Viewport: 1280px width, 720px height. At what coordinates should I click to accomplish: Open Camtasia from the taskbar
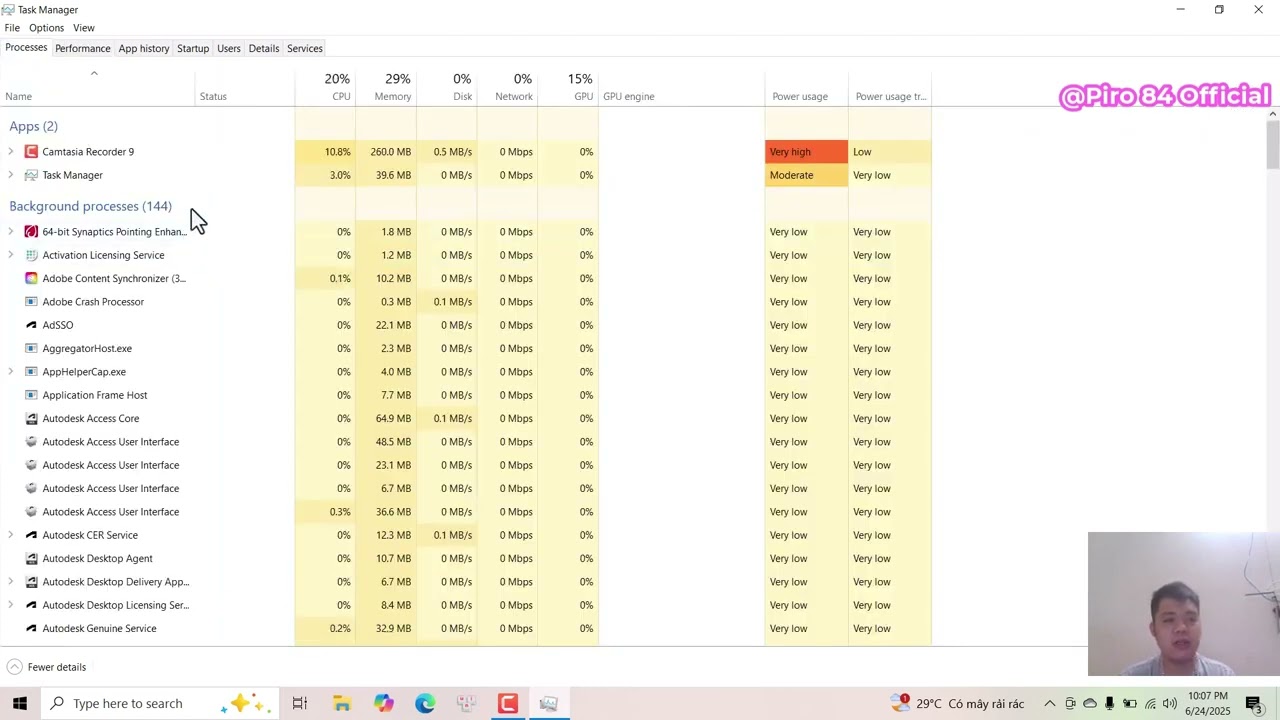click(508, 703)
